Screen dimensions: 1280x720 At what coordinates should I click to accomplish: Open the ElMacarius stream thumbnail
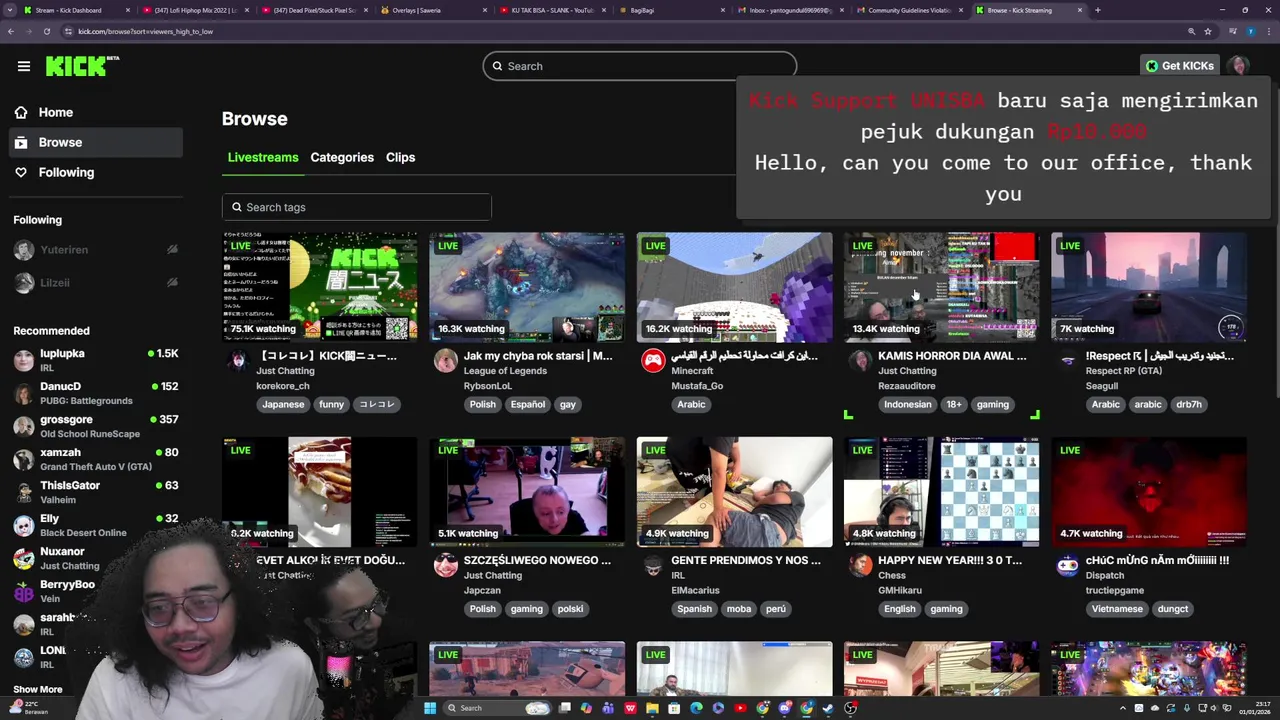click(734, 492)
